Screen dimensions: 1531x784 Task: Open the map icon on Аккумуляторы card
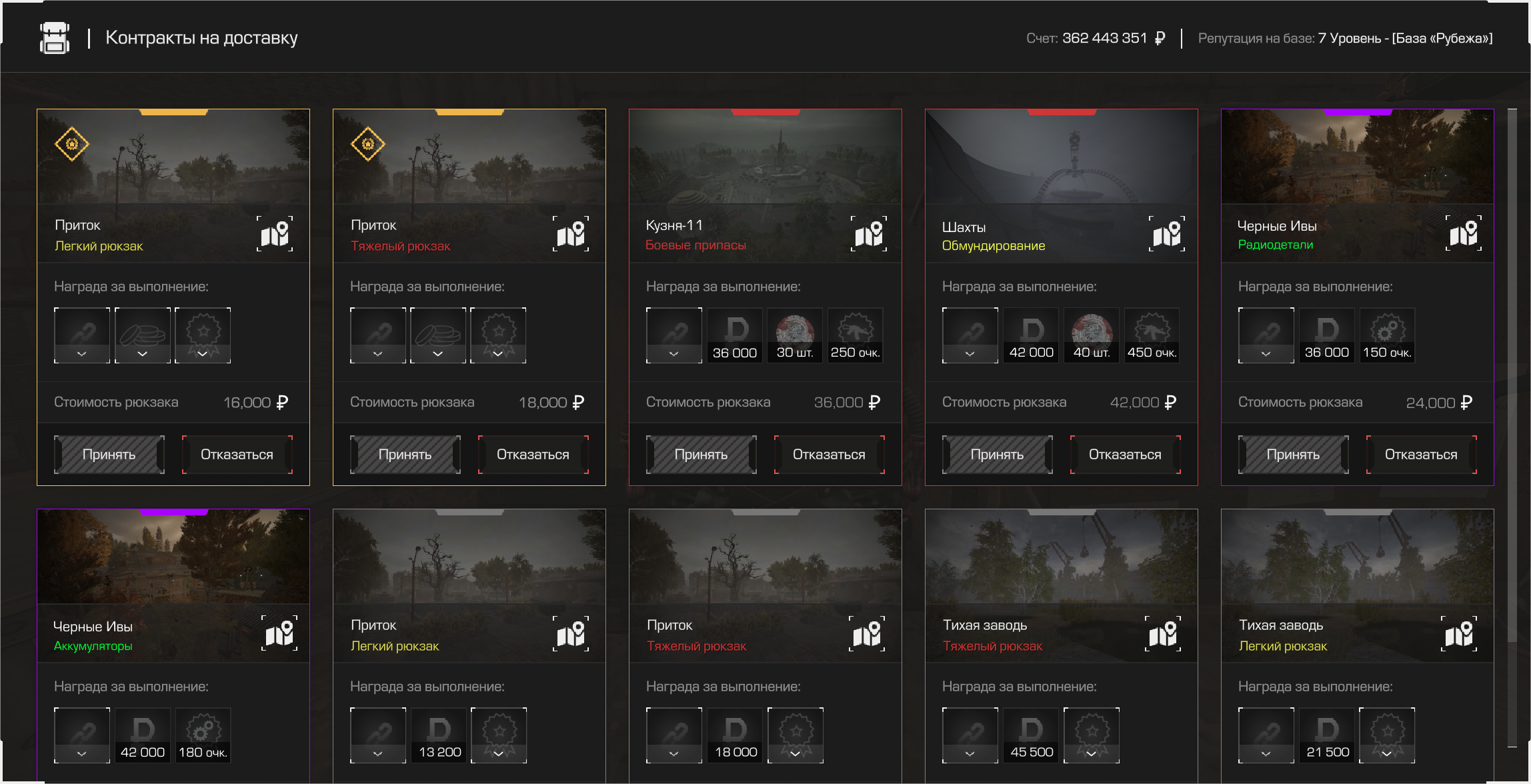tap(279, 633)
